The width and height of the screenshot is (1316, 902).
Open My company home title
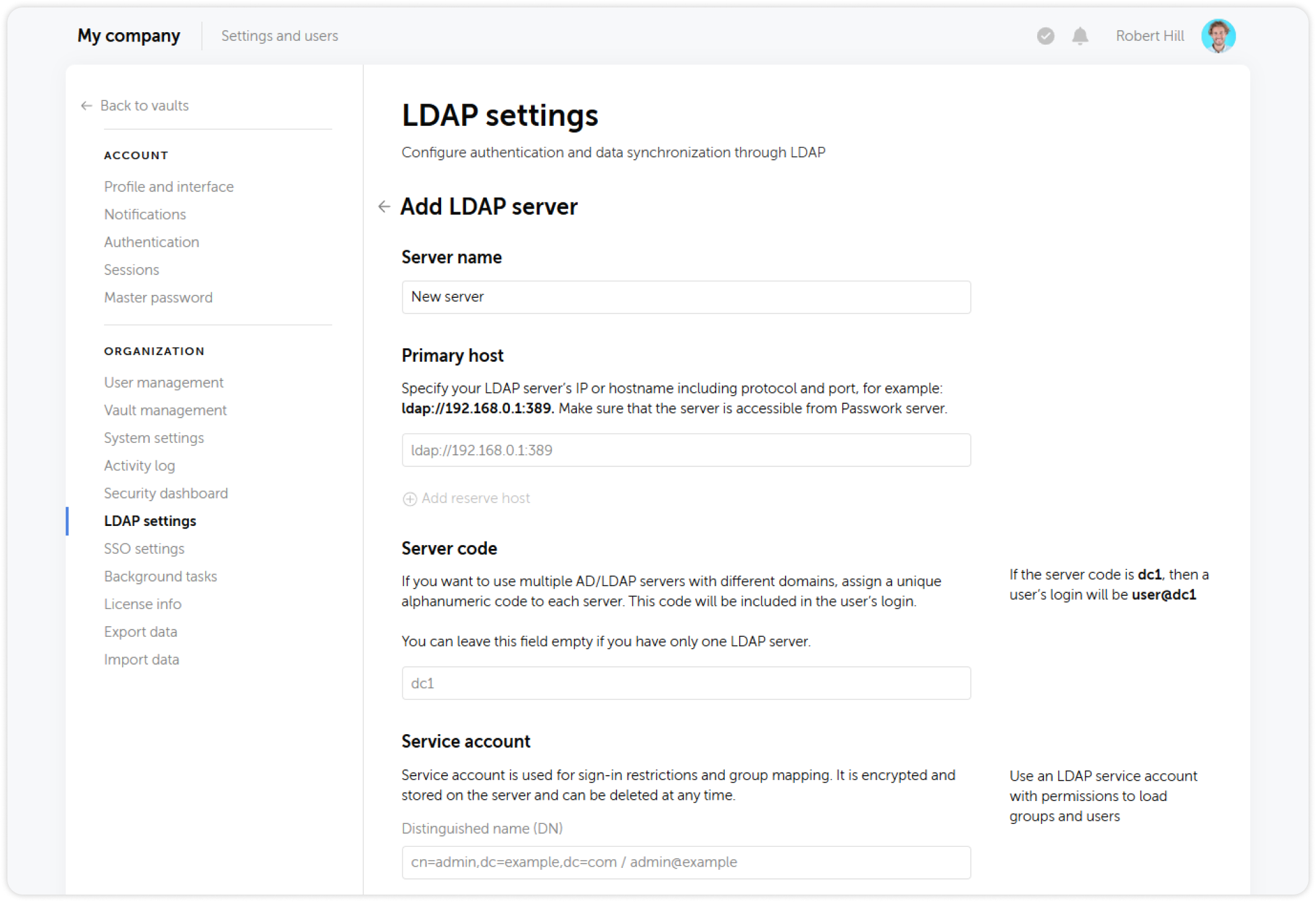[129, 36]
